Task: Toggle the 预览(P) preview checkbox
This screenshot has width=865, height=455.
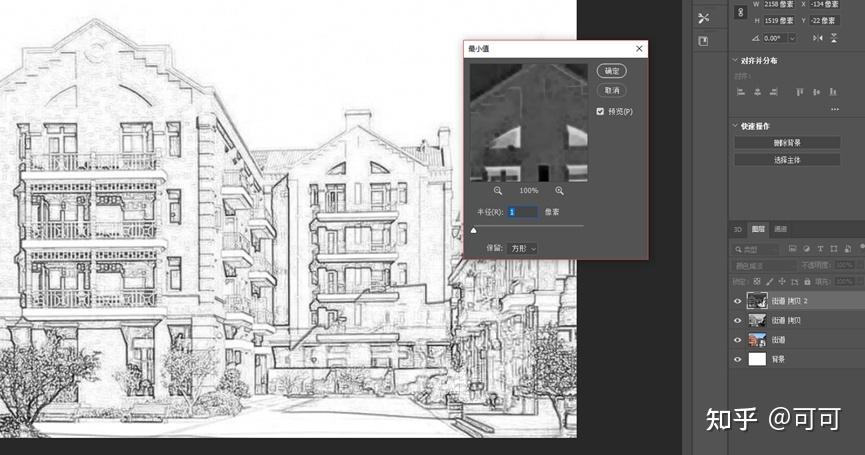Action: (x=600, y=111)
